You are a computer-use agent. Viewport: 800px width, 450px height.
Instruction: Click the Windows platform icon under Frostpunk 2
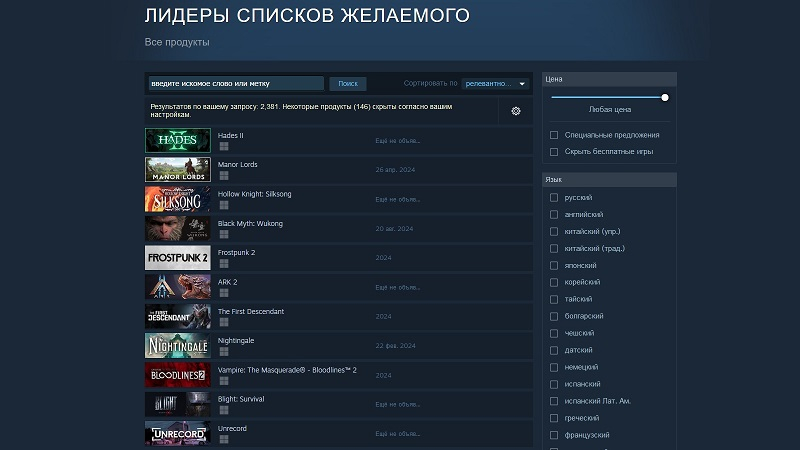223,264
